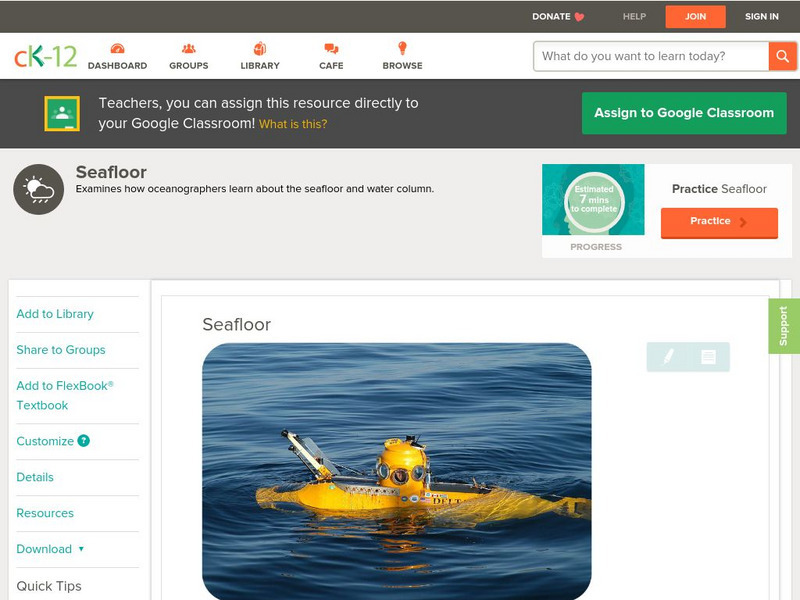800x600 pixels.
Task: Open the Browse lightbulb icon
Action: pos(402,48)
